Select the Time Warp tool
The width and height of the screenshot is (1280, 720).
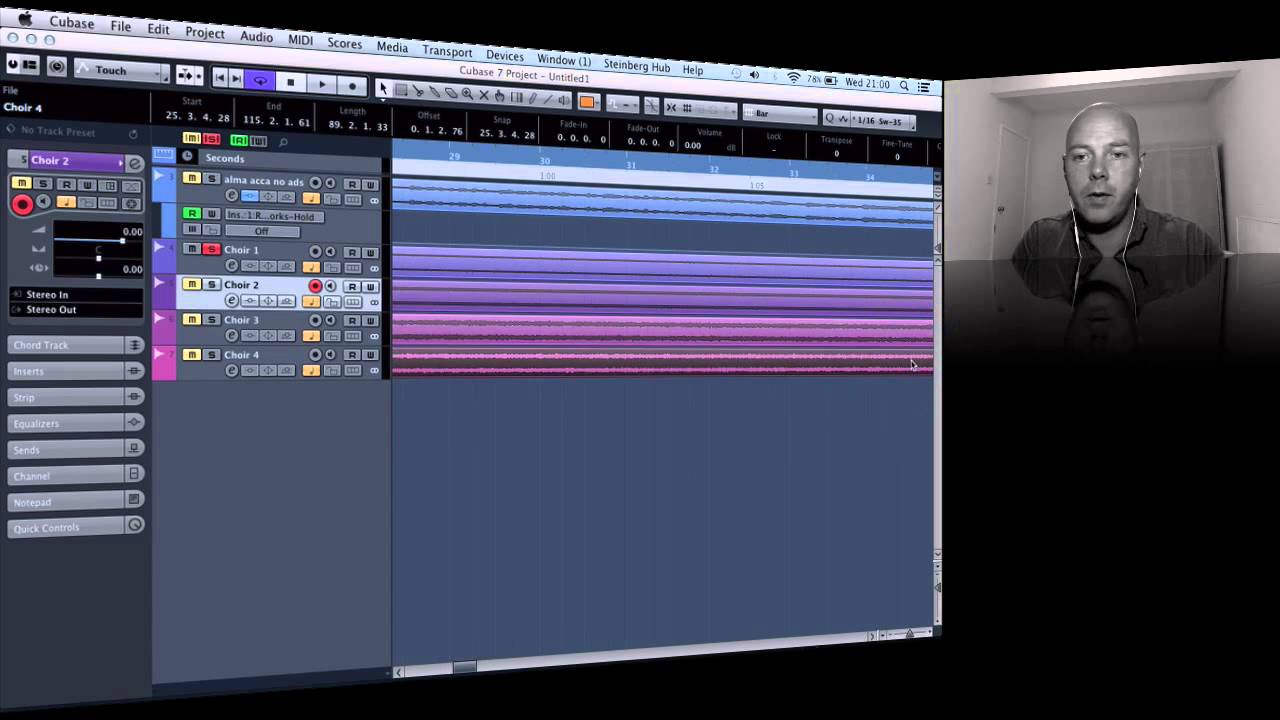click(516, 97)
